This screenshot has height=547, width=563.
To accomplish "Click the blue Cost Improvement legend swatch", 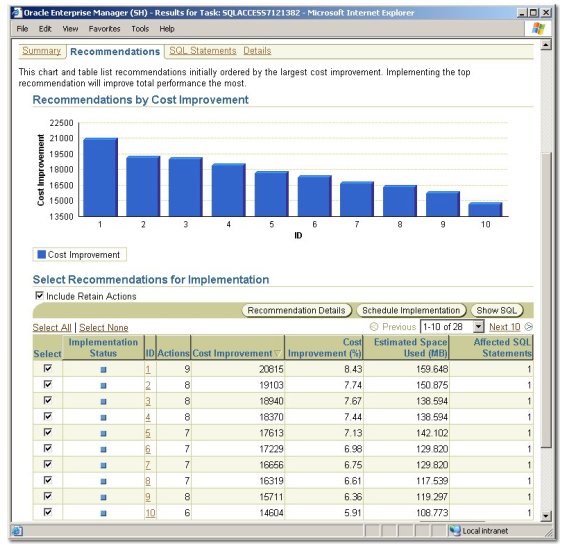I will pos(42,254).
